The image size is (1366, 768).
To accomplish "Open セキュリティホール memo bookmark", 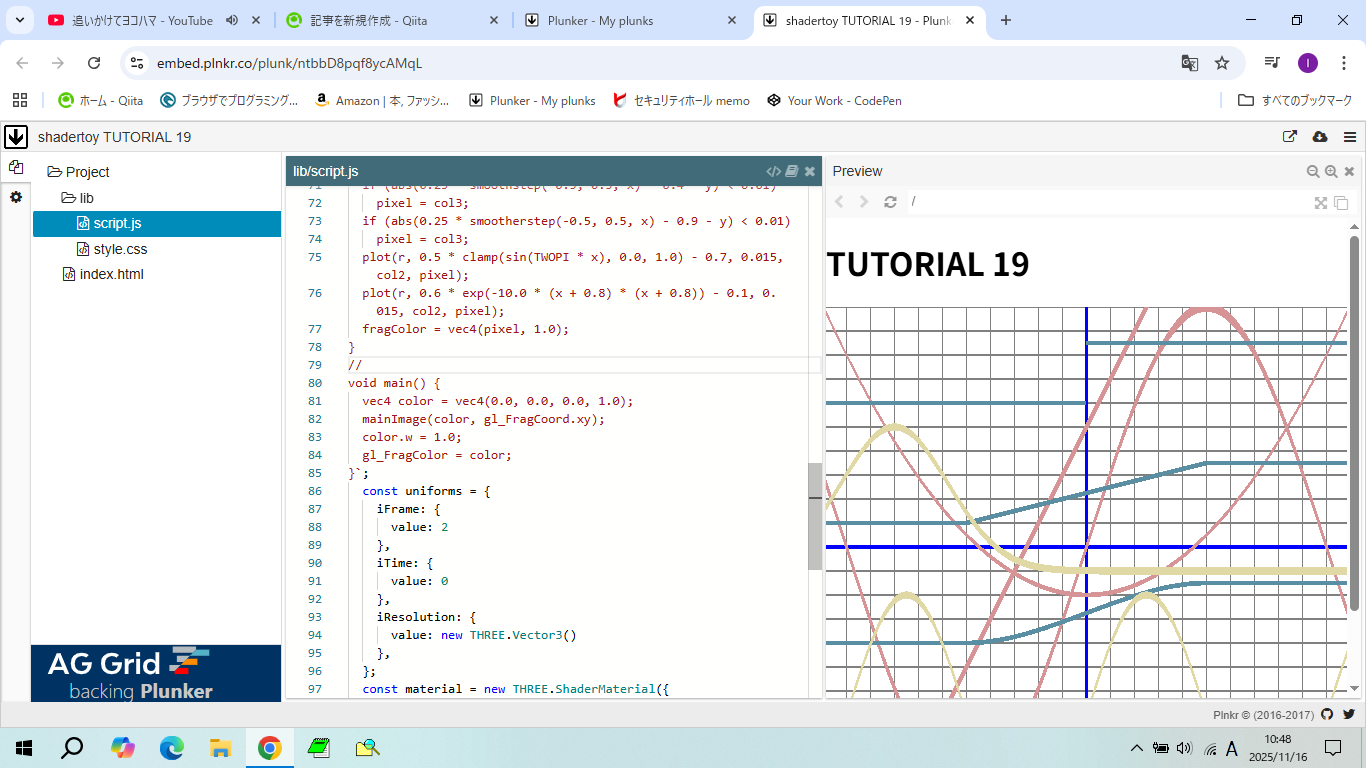I will point(681,100).
